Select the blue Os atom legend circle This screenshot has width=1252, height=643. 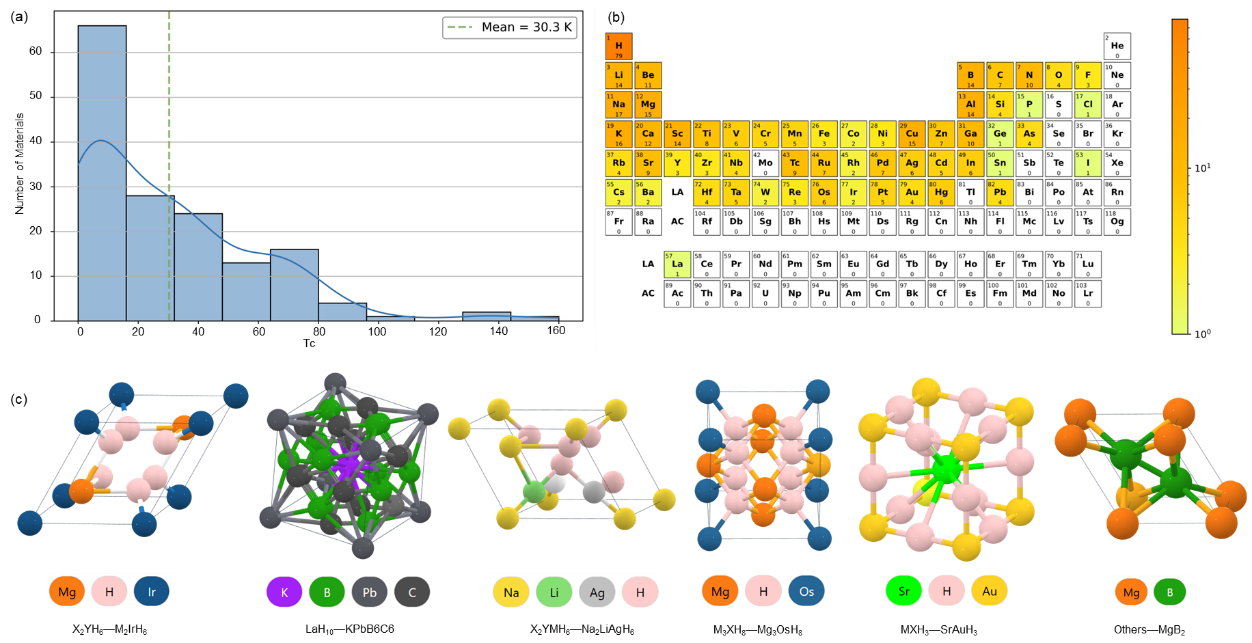806,592
